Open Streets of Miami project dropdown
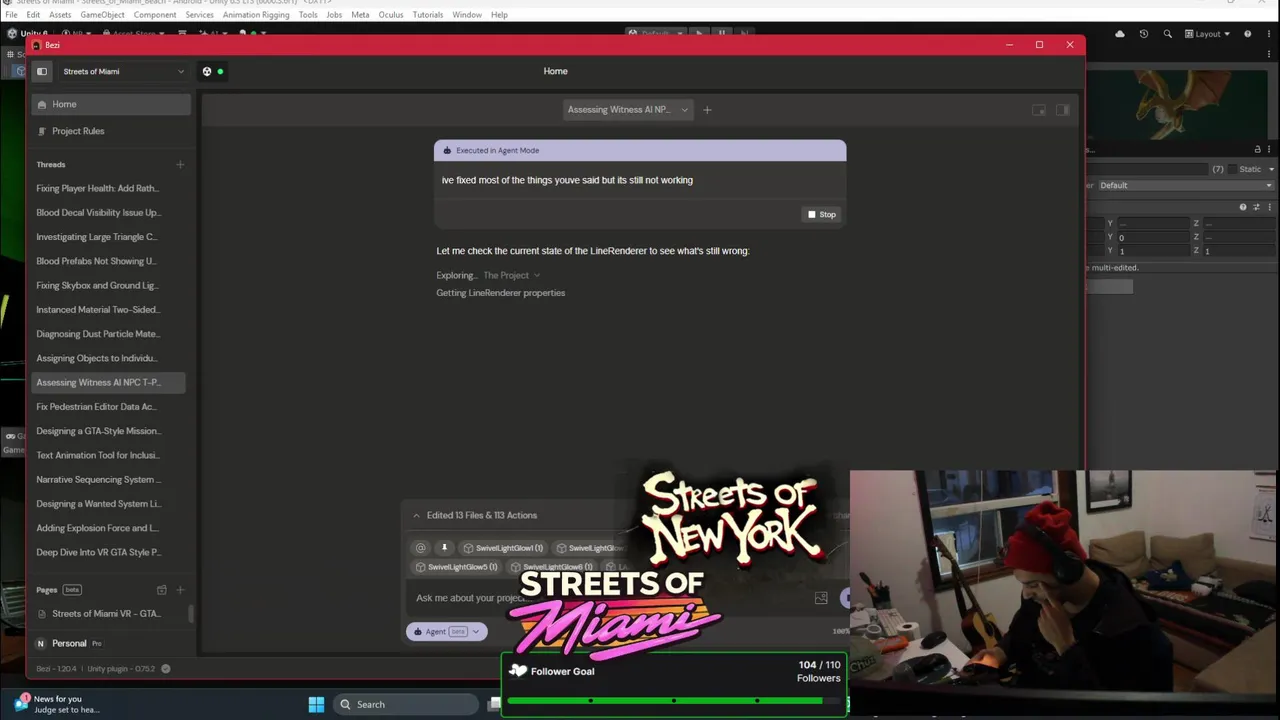 coord(123,71)
